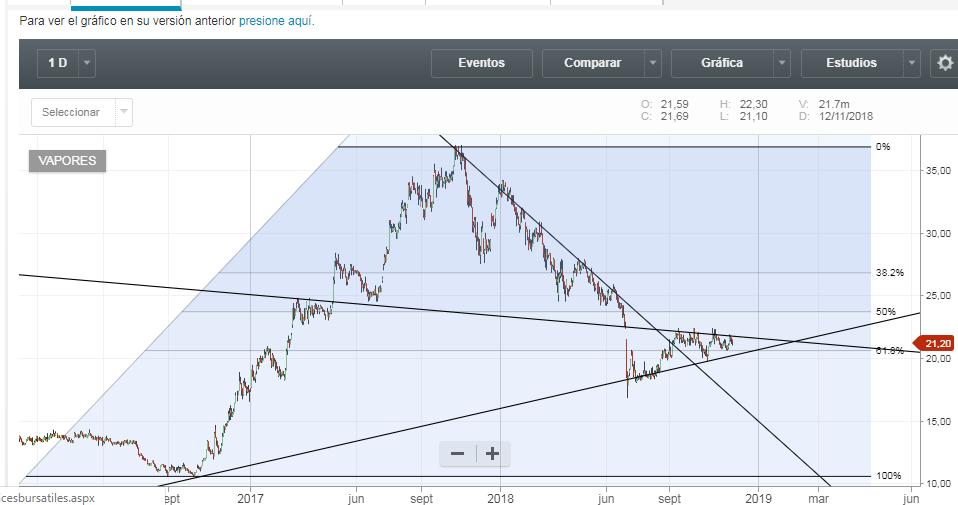Click the 'mar' label on time axis
958x505 pixels.
coord(819,498)
